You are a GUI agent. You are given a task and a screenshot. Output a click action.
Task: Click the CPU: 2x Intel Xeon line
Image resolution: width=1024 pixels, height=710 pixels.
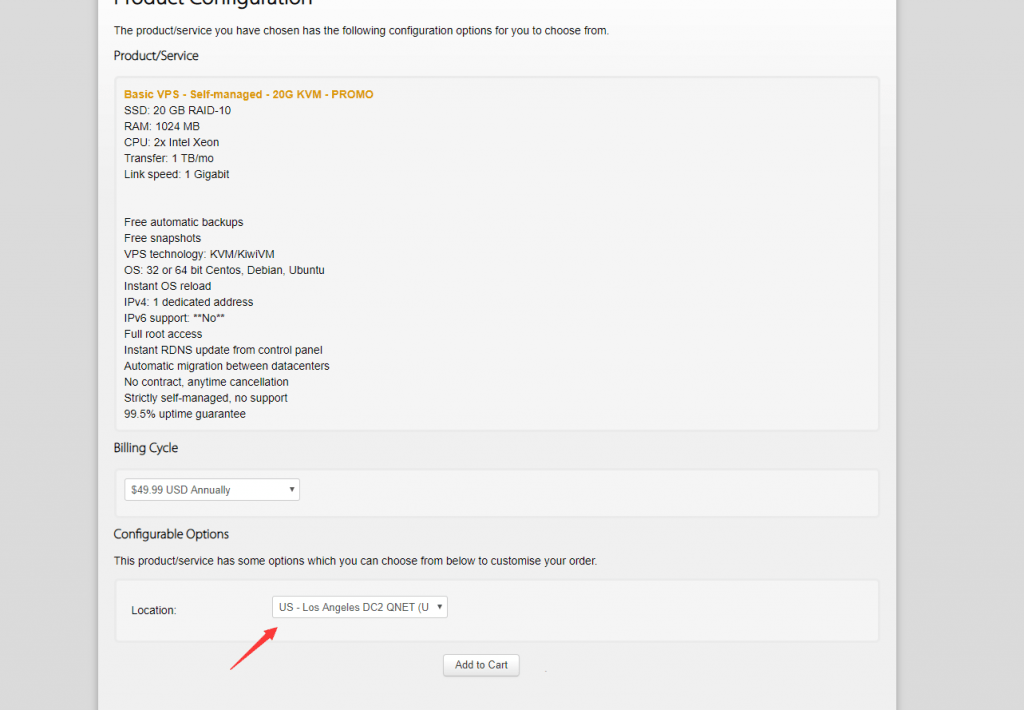click(171, 142)
